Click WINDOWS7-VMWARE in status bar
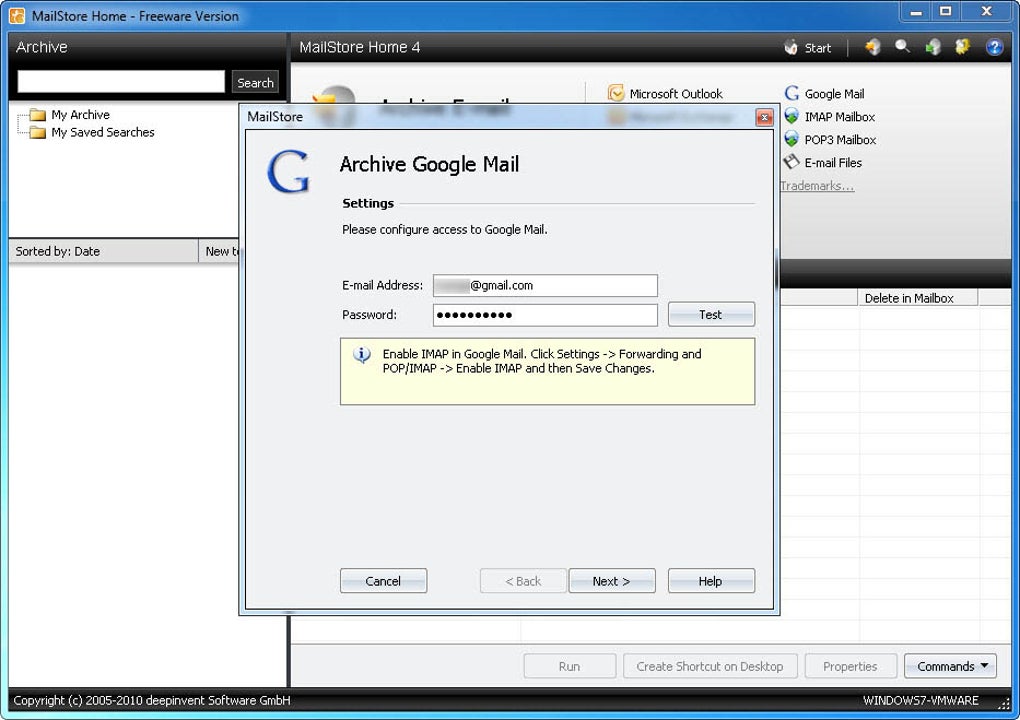1020x720 pixels. click(920, 700)
